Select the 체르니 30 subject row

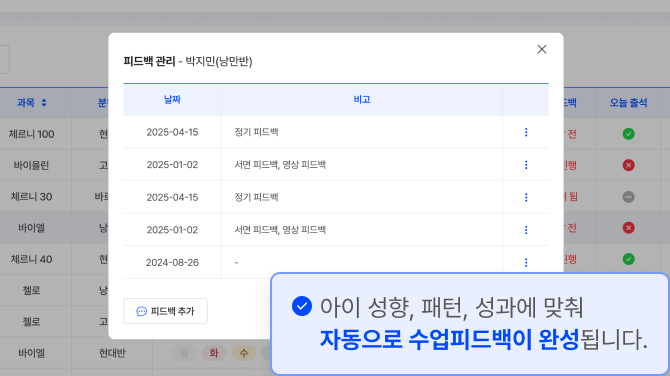pos(32,197)
